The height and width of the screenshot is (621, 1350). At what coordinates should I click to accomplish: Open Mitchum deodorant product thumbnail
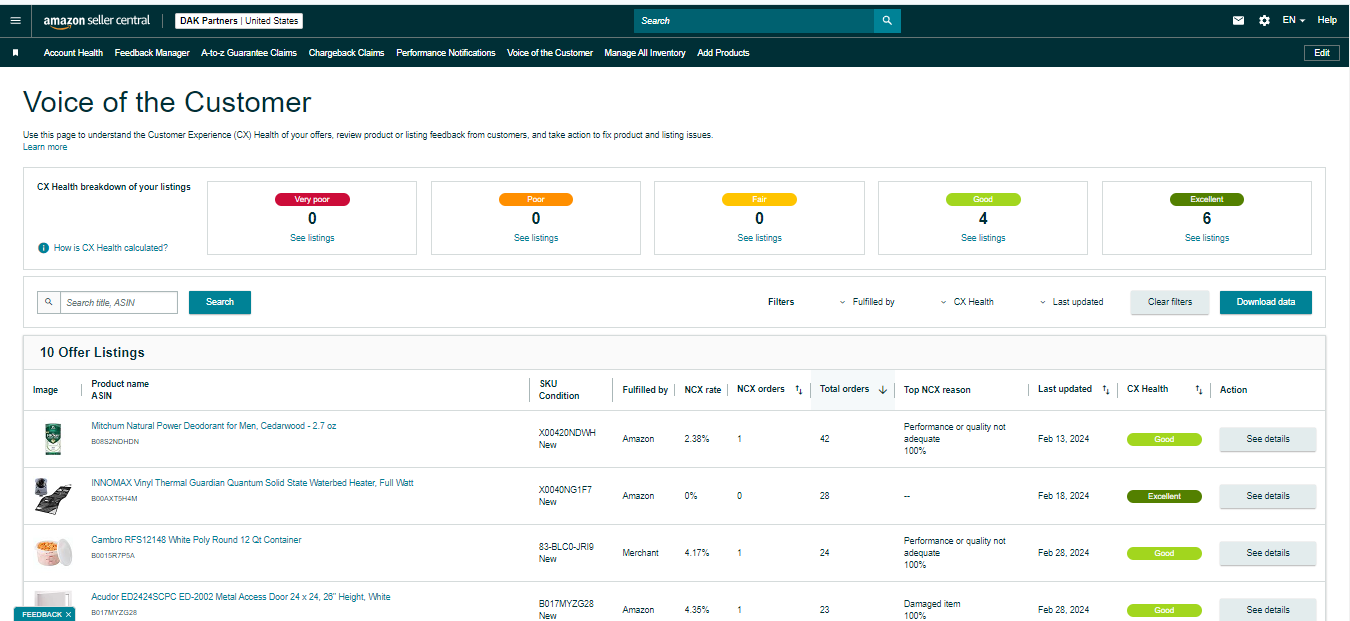coord(52,439)
